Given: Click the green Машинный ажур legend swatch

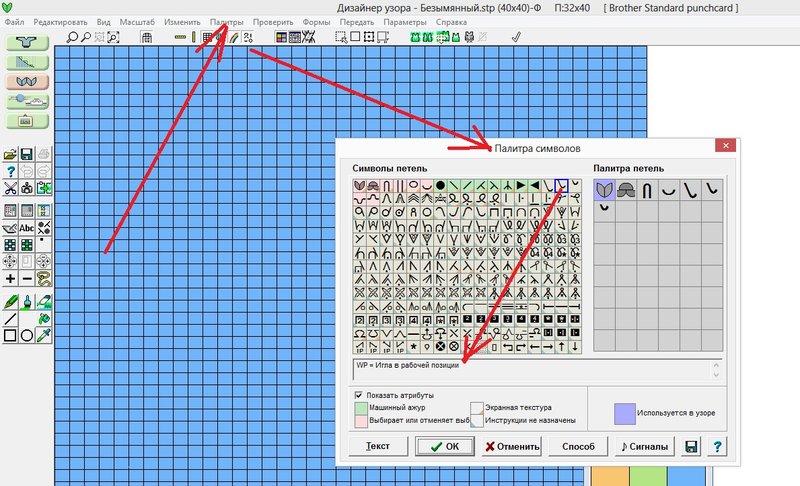Looking at the screenshot, I should pos(361,408).
